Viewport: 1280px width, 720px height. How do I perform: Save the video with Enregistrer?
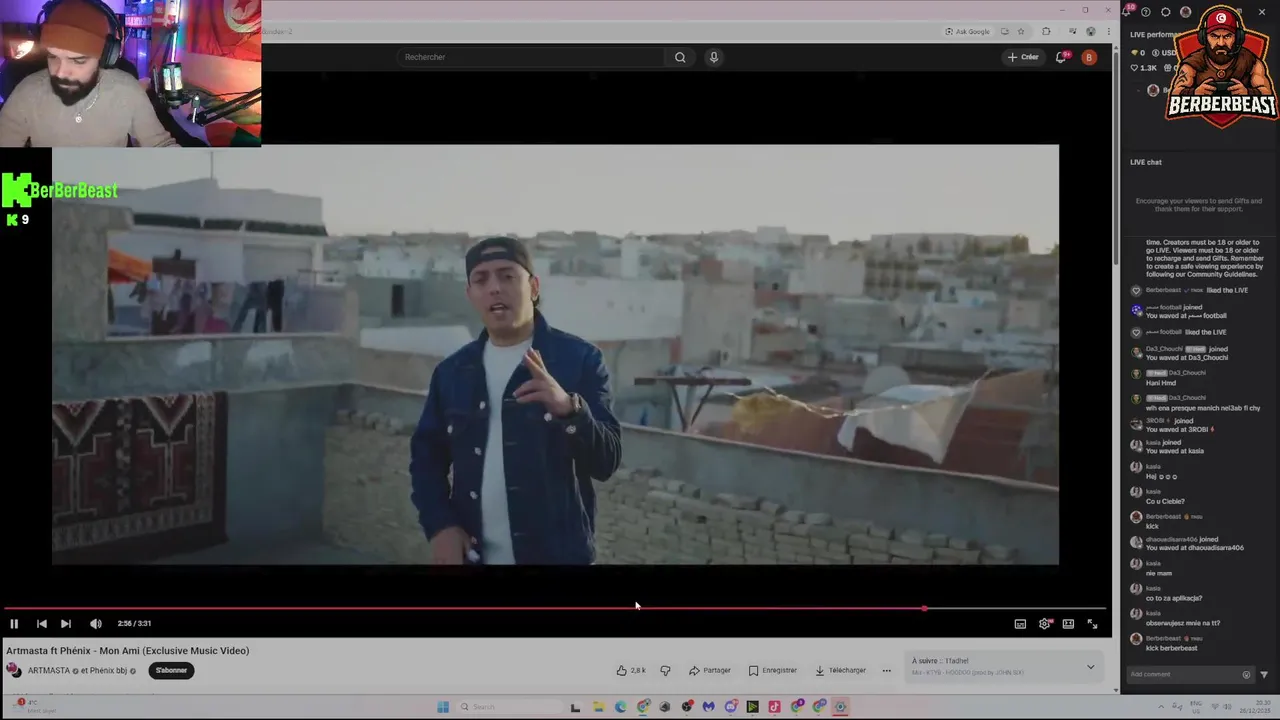click(x=773, y=670)
